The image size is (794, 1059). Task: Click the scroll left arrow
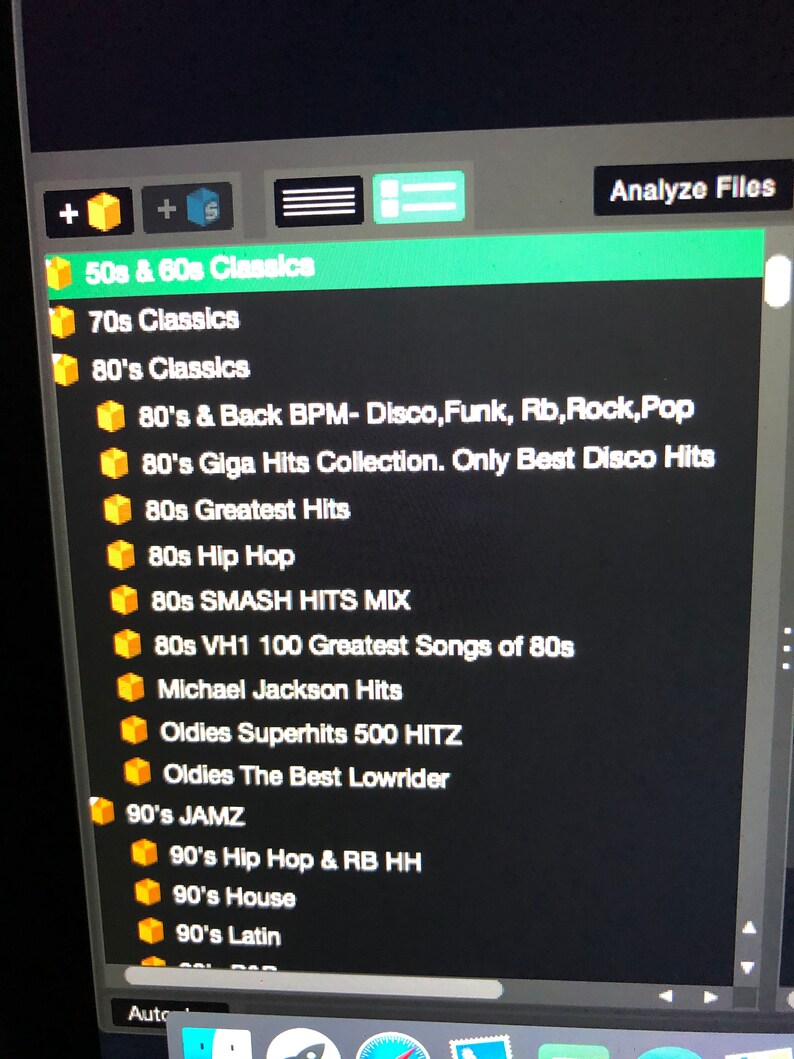[665, 996]
